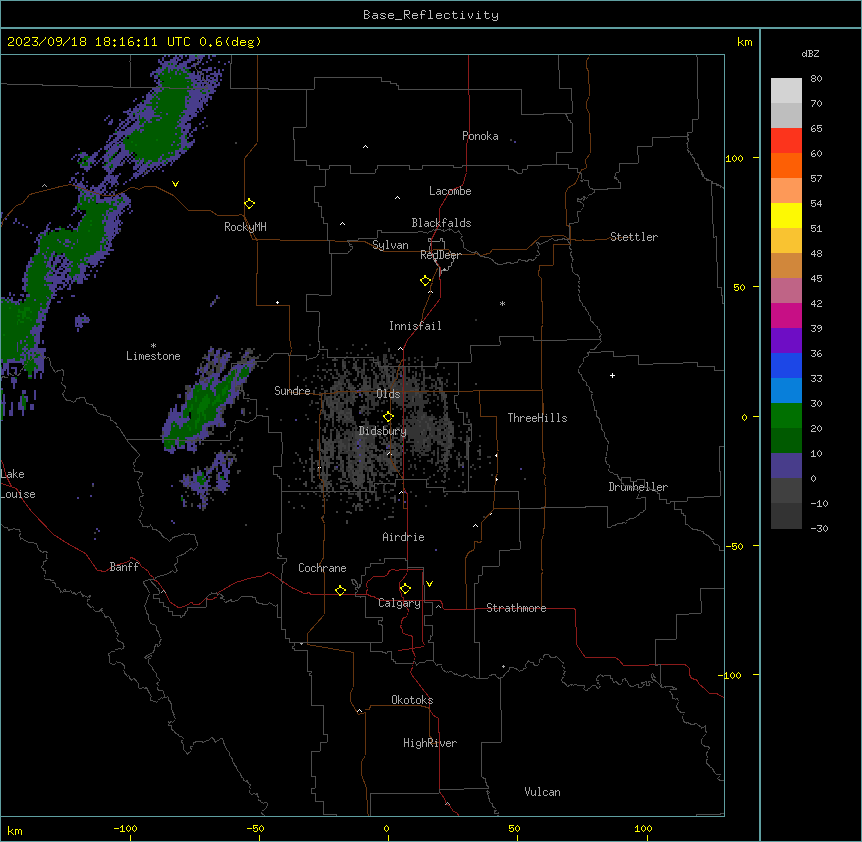Click the blue 36 dBZ legend swatch
This screenshot has width=862, height=842.
(786, 365)
